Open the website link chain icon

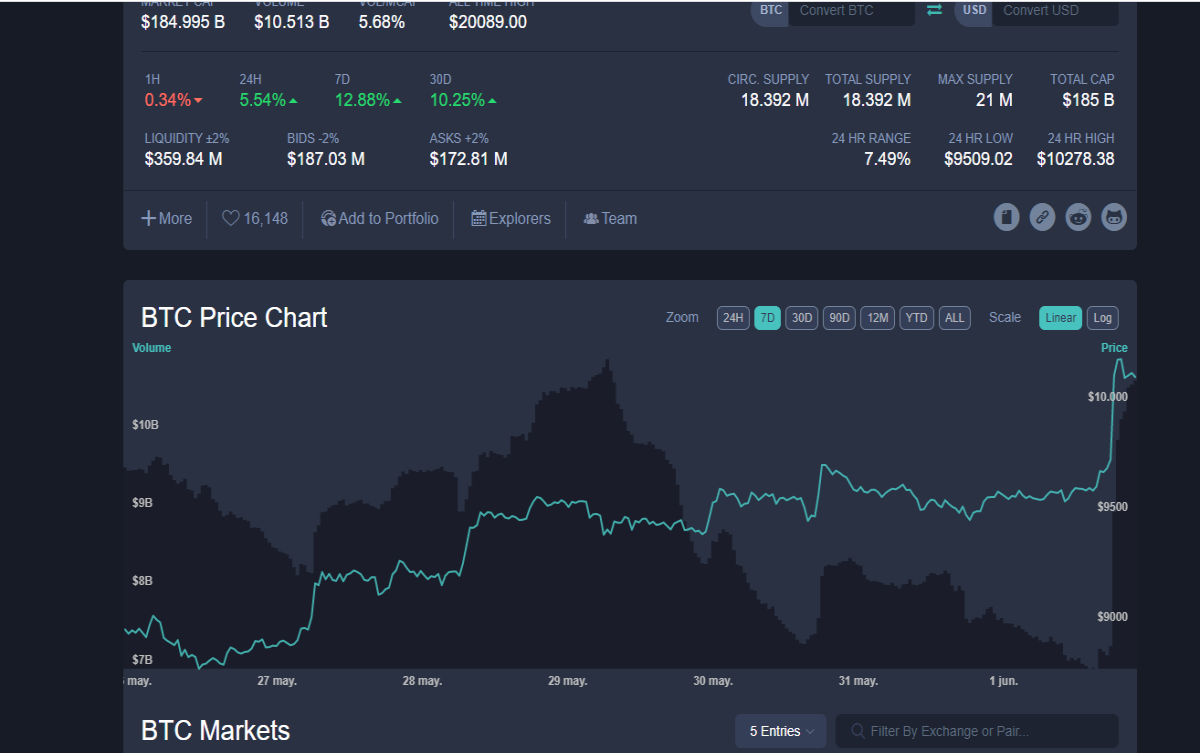(x=1042, y=217)
